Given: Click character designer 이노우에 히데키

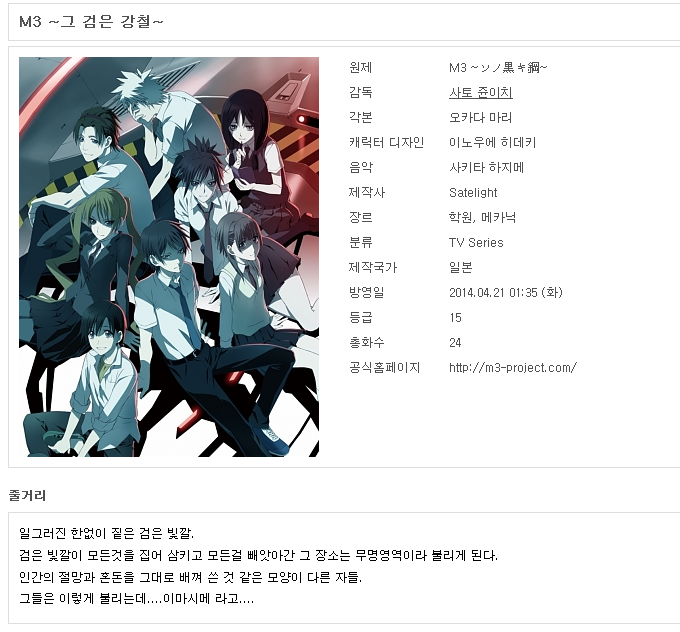Looking at the screenshot, I should click(x=492, y=142).
